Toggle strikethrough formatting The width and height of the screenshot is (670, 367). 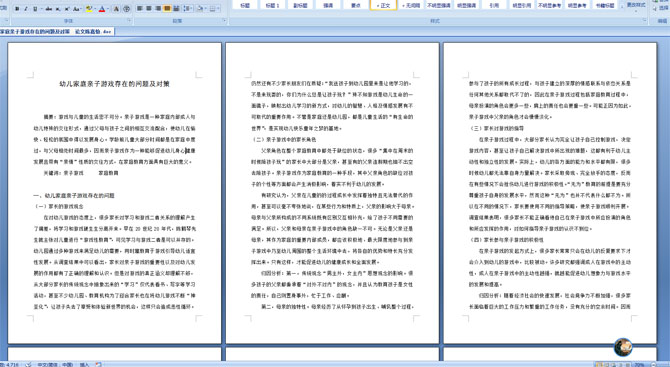tap(49, 9)
